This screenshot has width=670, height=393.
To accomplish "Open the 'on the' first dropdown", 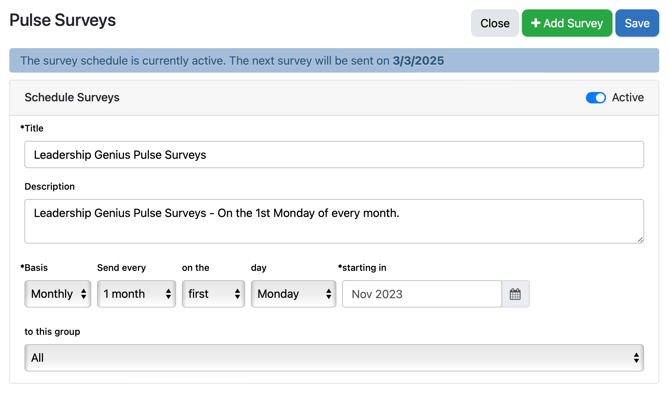I will [213, 294].
